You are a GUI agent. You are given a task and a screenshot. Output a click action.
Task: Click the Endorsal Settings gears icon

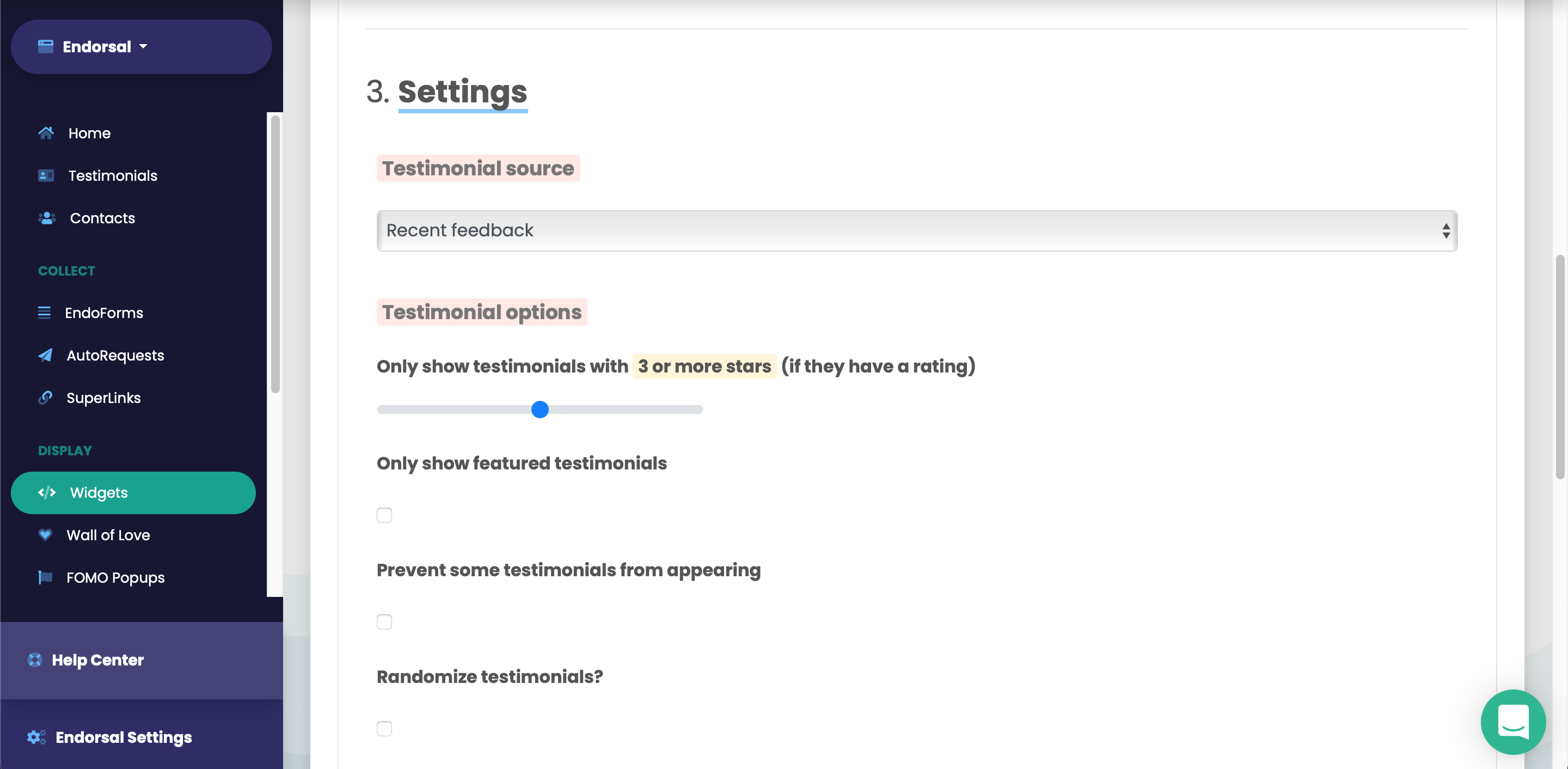pos(36,737)
